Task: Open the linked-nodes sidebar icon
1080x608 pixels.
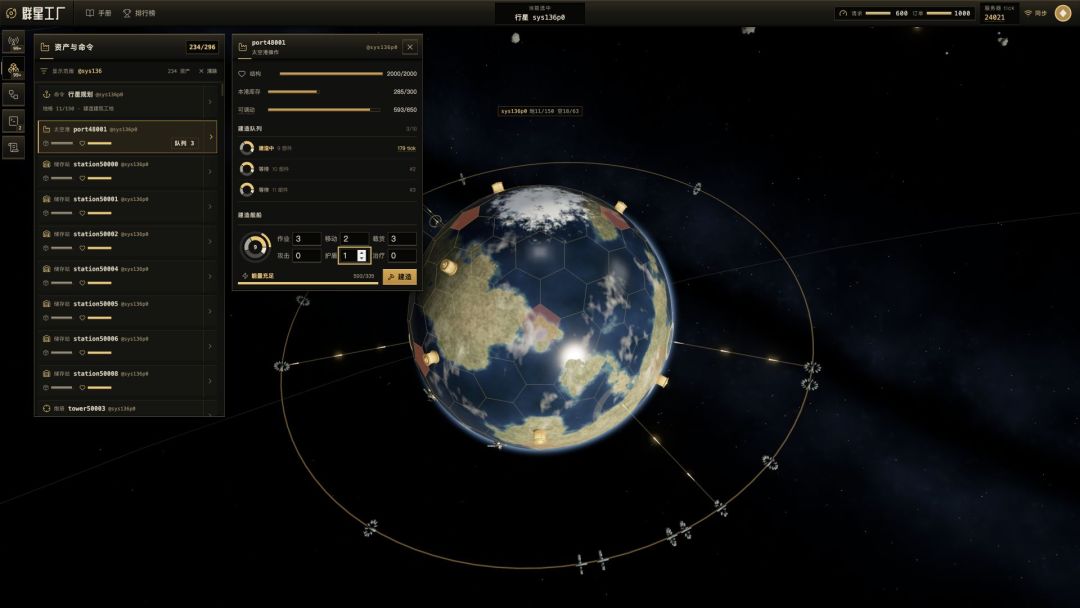Action: (14, 94)
